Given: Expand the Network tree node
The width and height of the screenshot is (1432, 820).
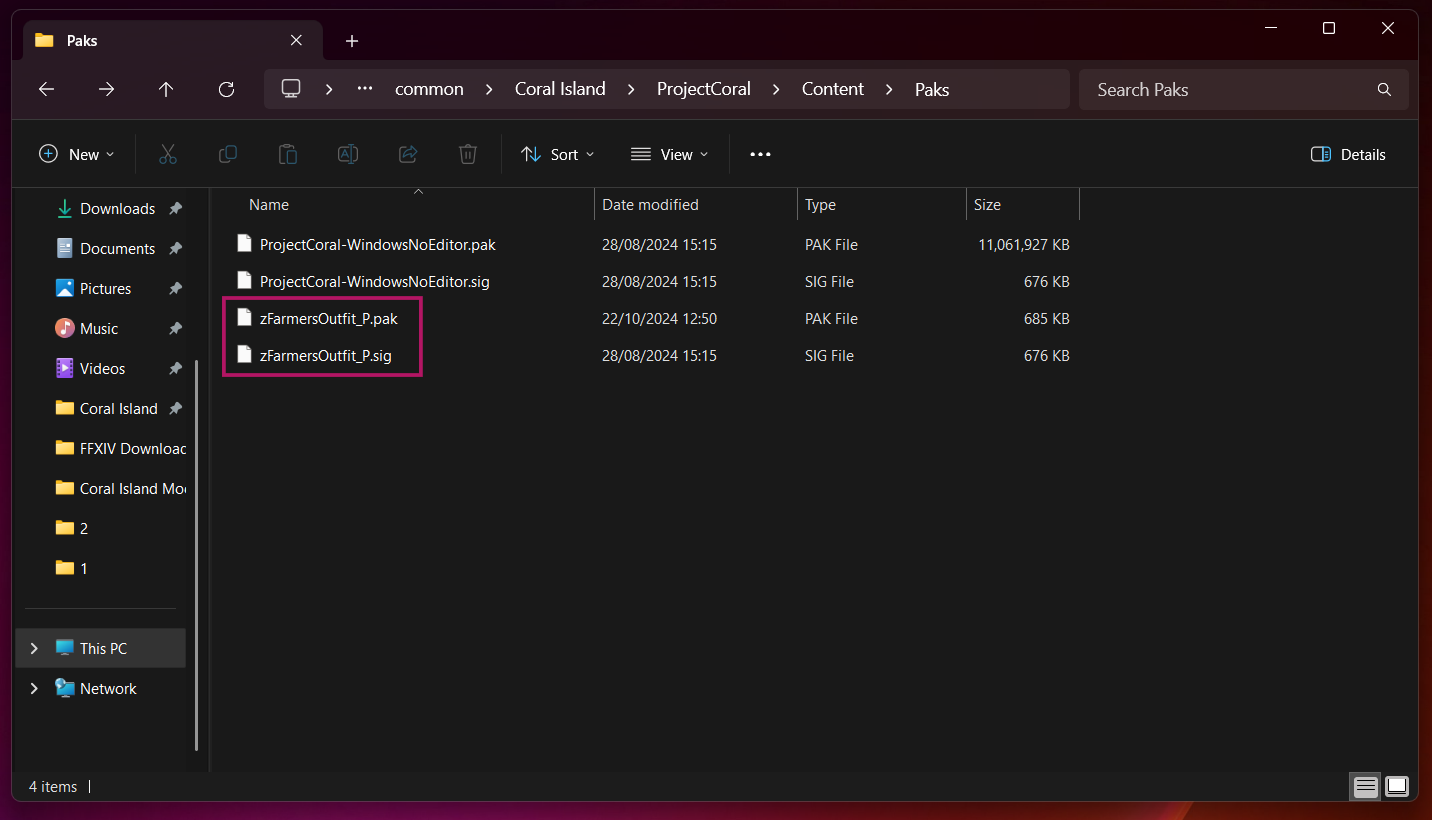Looking at the screenshot, I should (x=34, y=688).
